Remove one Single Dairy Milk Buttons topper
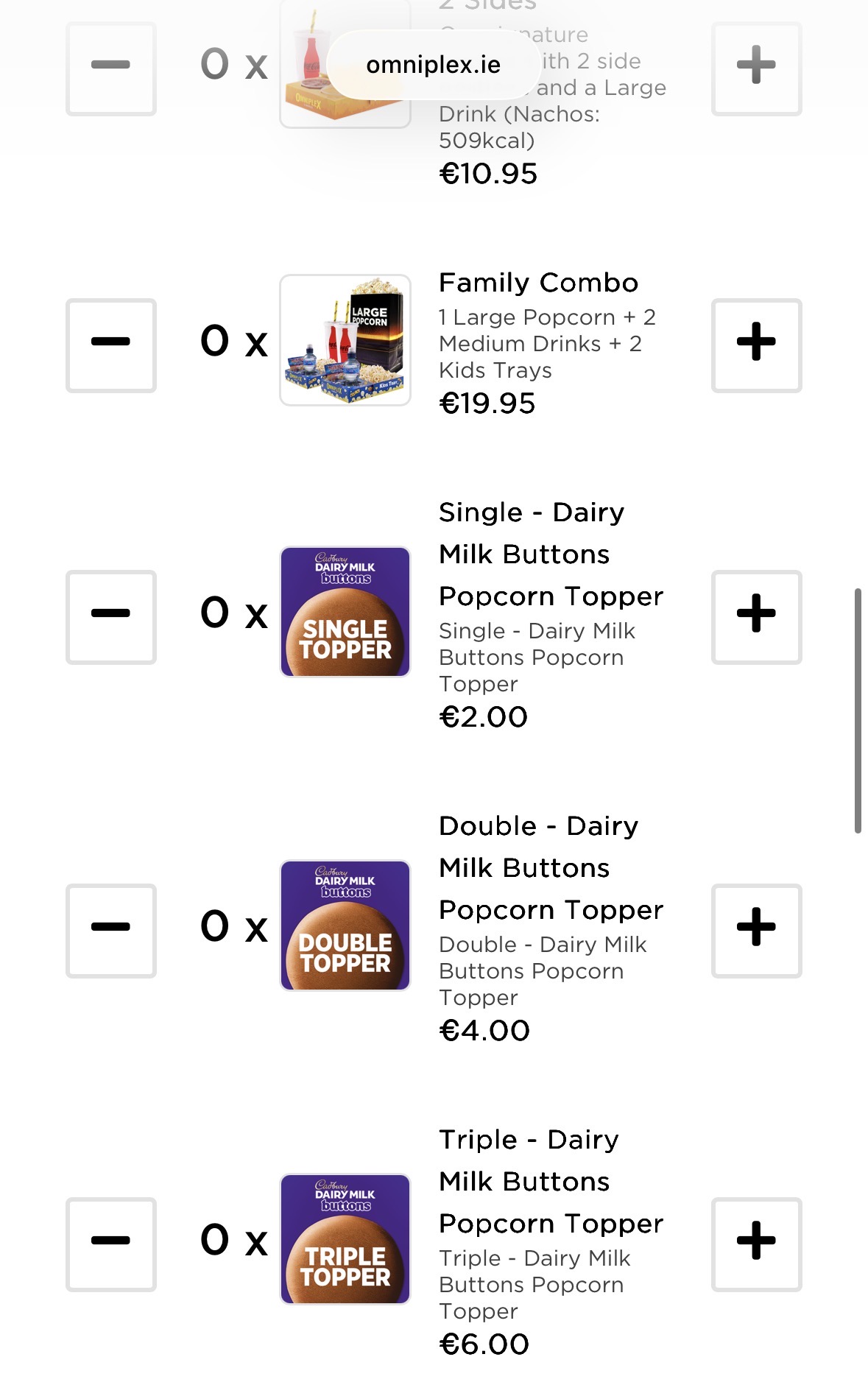 pyautogui.click(x=111, y=616)
